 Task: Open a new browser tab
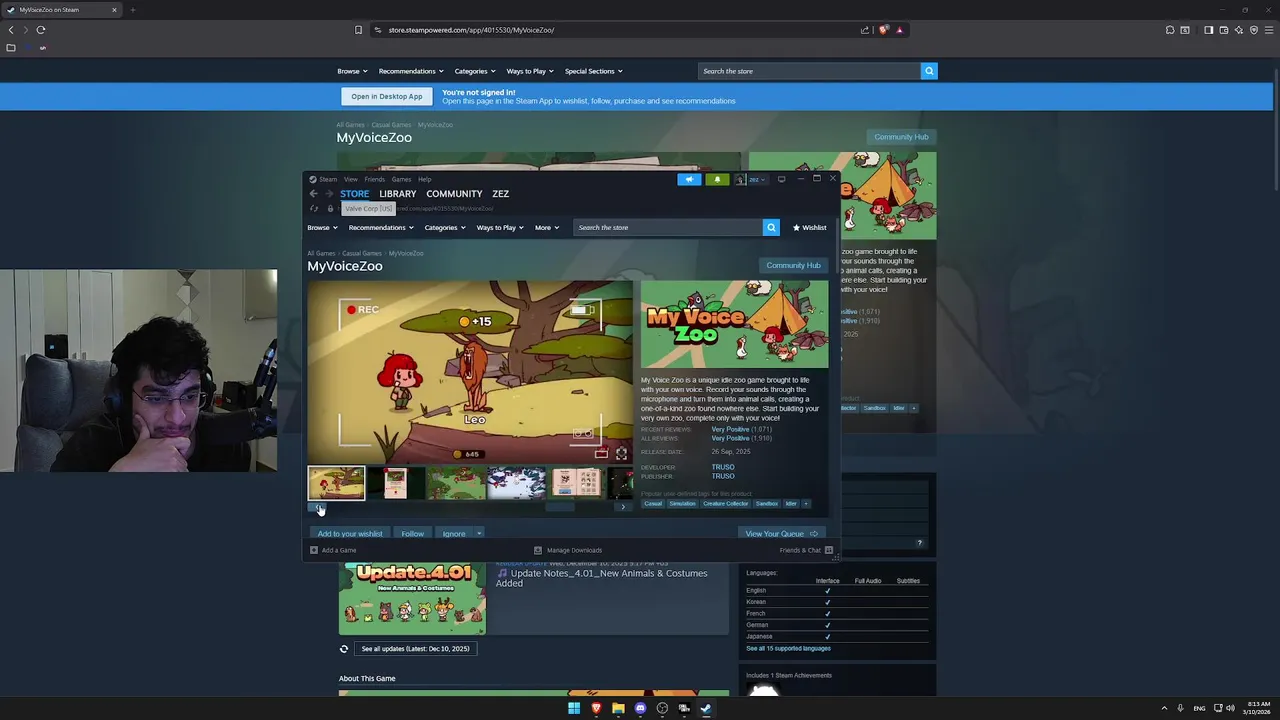[132, 10]
